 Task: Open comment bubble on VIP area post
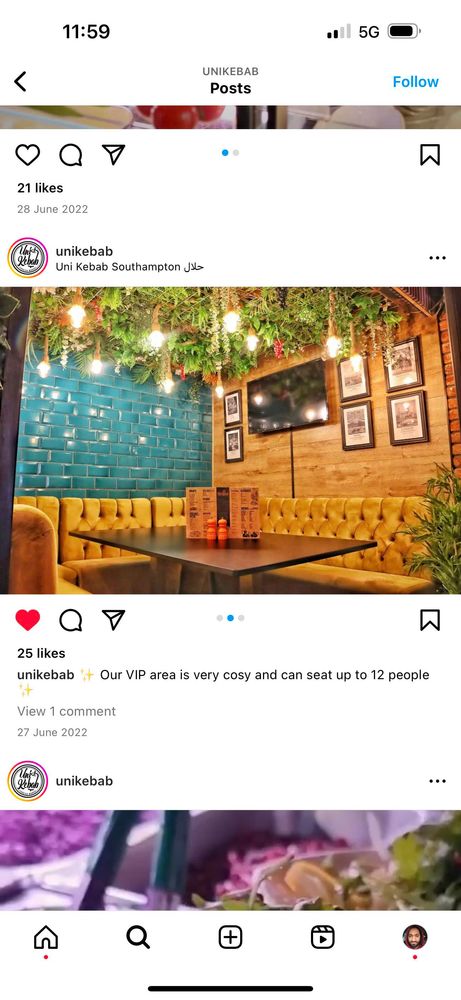point(71,619)
